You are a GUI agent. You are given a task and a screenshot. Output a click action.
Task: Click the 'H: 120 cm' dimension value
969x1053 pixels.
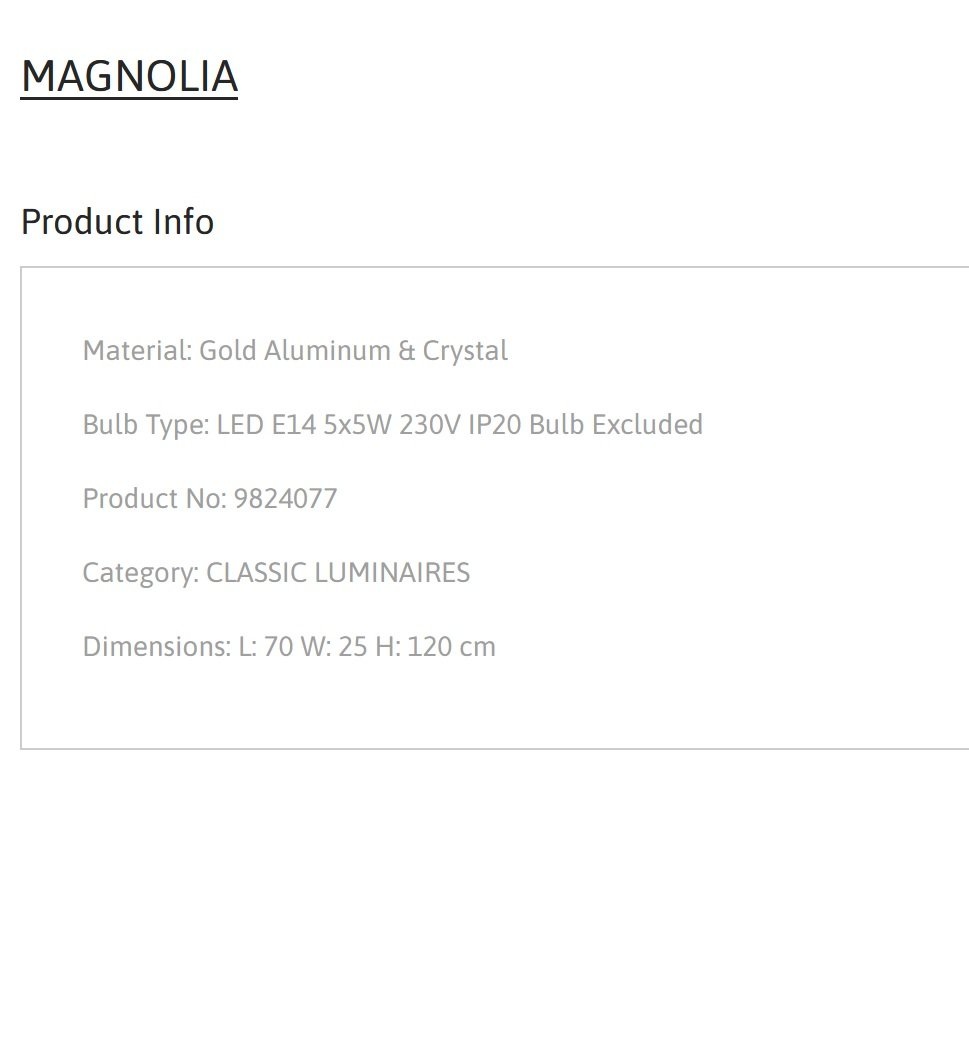point(435,647)
